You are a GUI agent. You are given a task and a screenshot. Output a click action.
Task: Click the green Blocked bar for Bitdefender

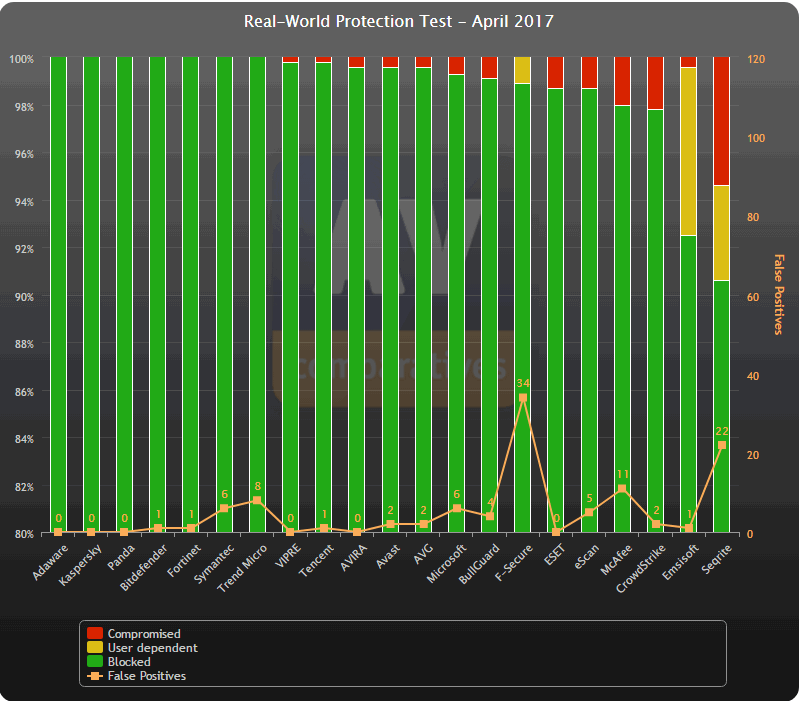157,294
